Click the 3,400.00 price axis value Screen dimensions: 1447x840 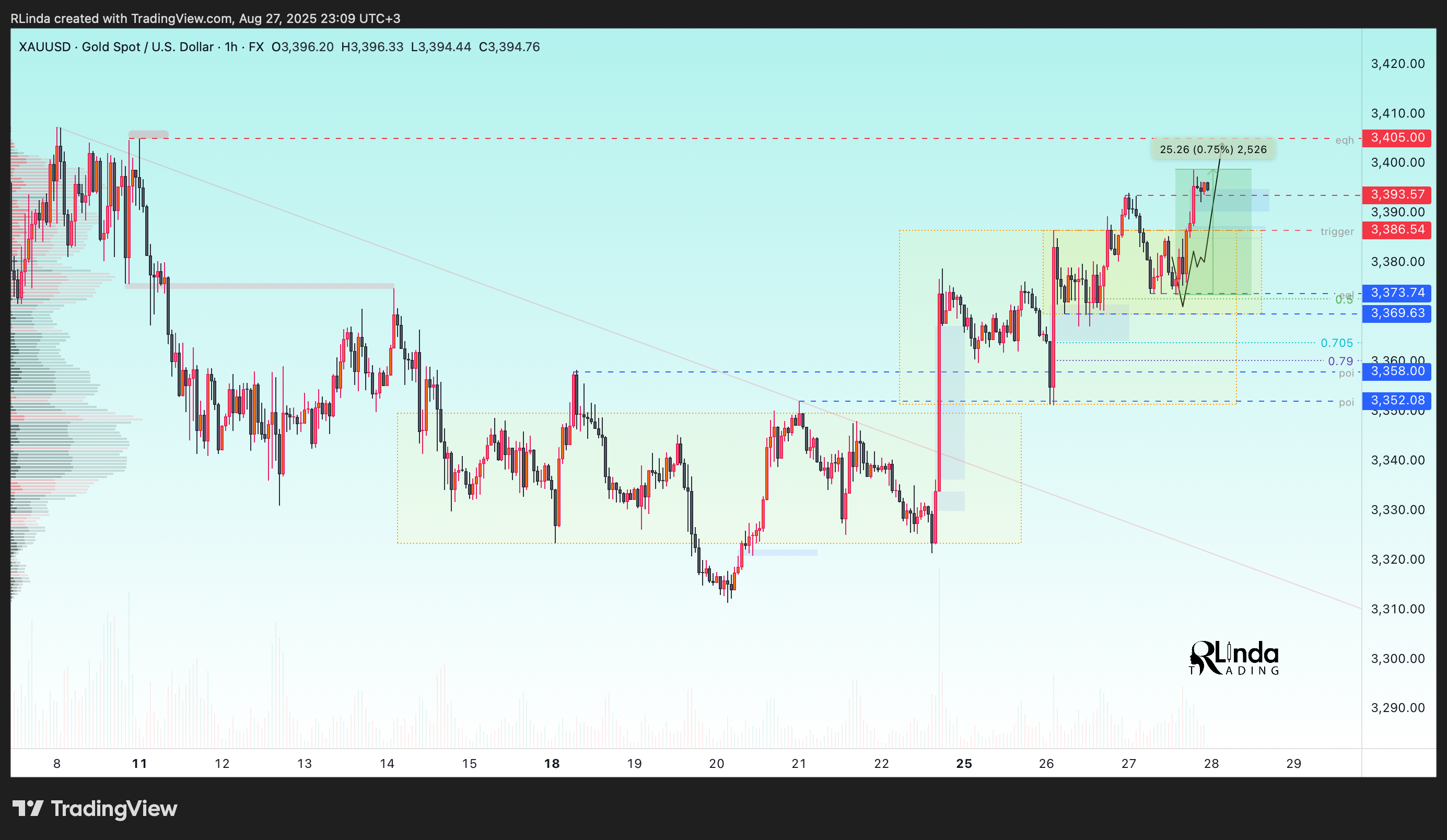(1397, 162)
